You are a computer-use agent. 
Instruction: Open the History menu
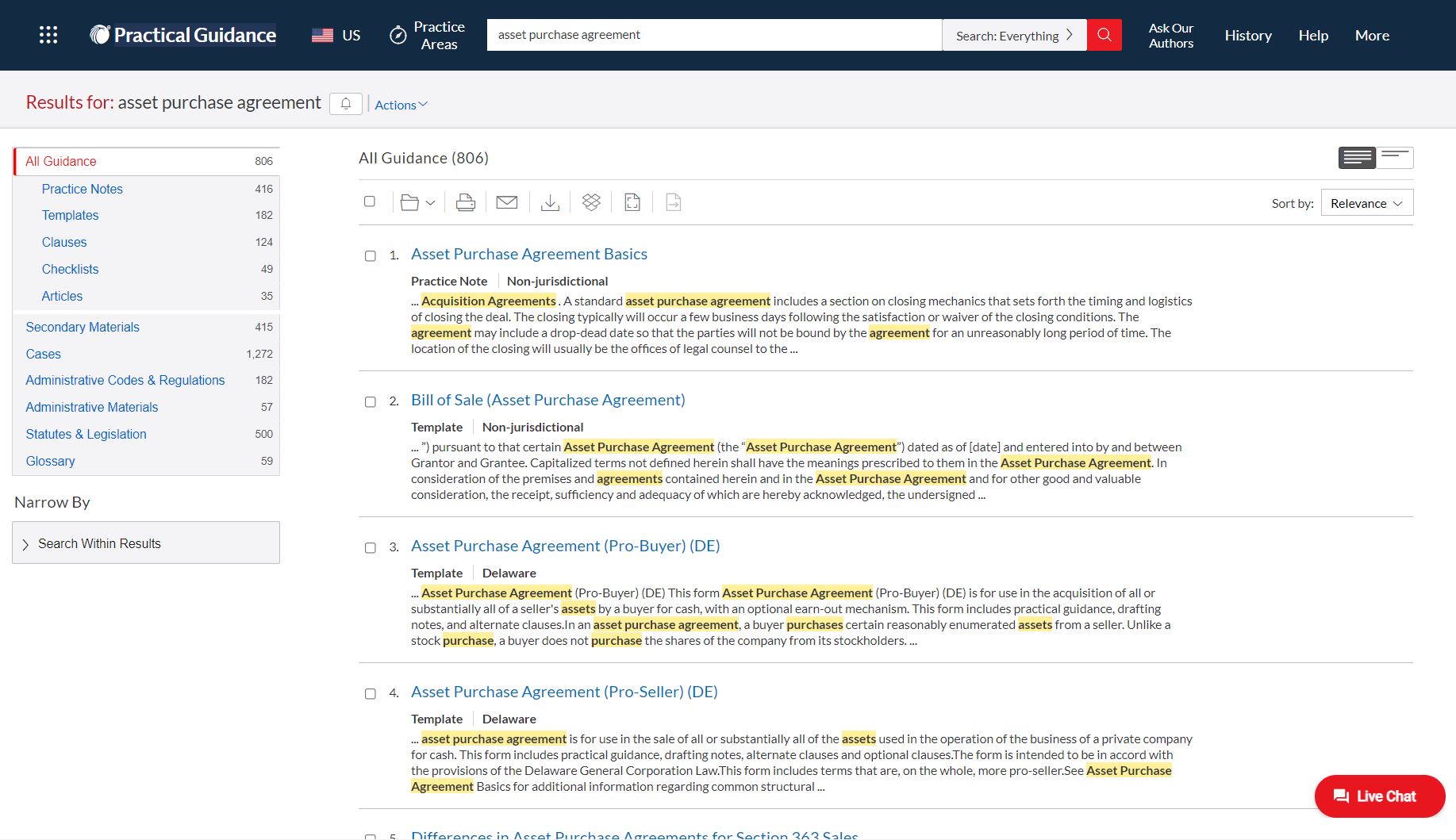pos(1247,35)
